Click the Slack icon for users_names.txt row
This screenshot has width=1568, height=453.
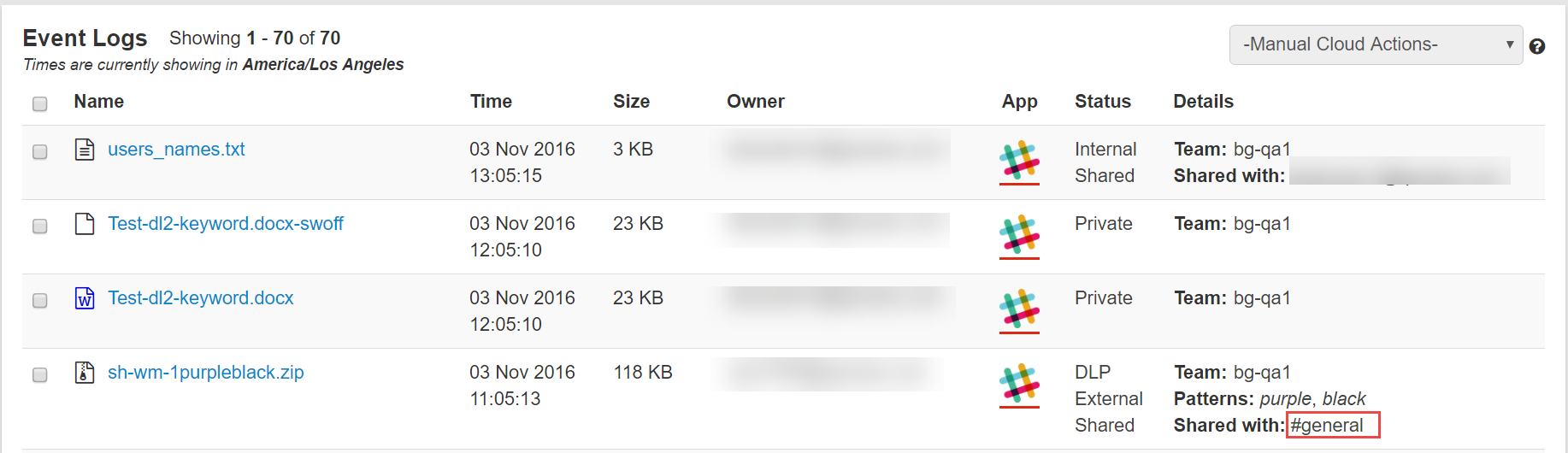tap(1019, 160)
